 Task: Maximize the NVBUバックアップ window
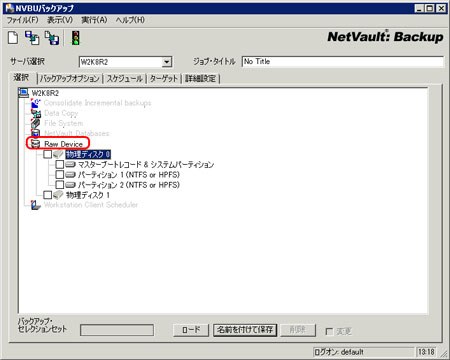tap(430, 8)
